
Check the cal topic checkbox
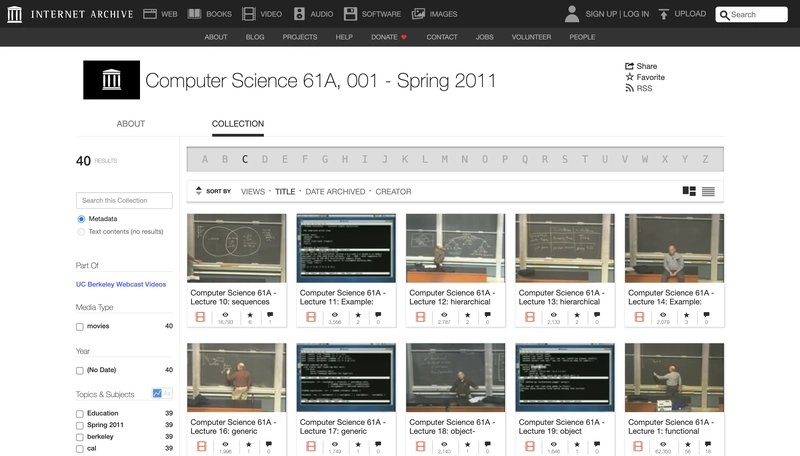(x=80, y=449)
